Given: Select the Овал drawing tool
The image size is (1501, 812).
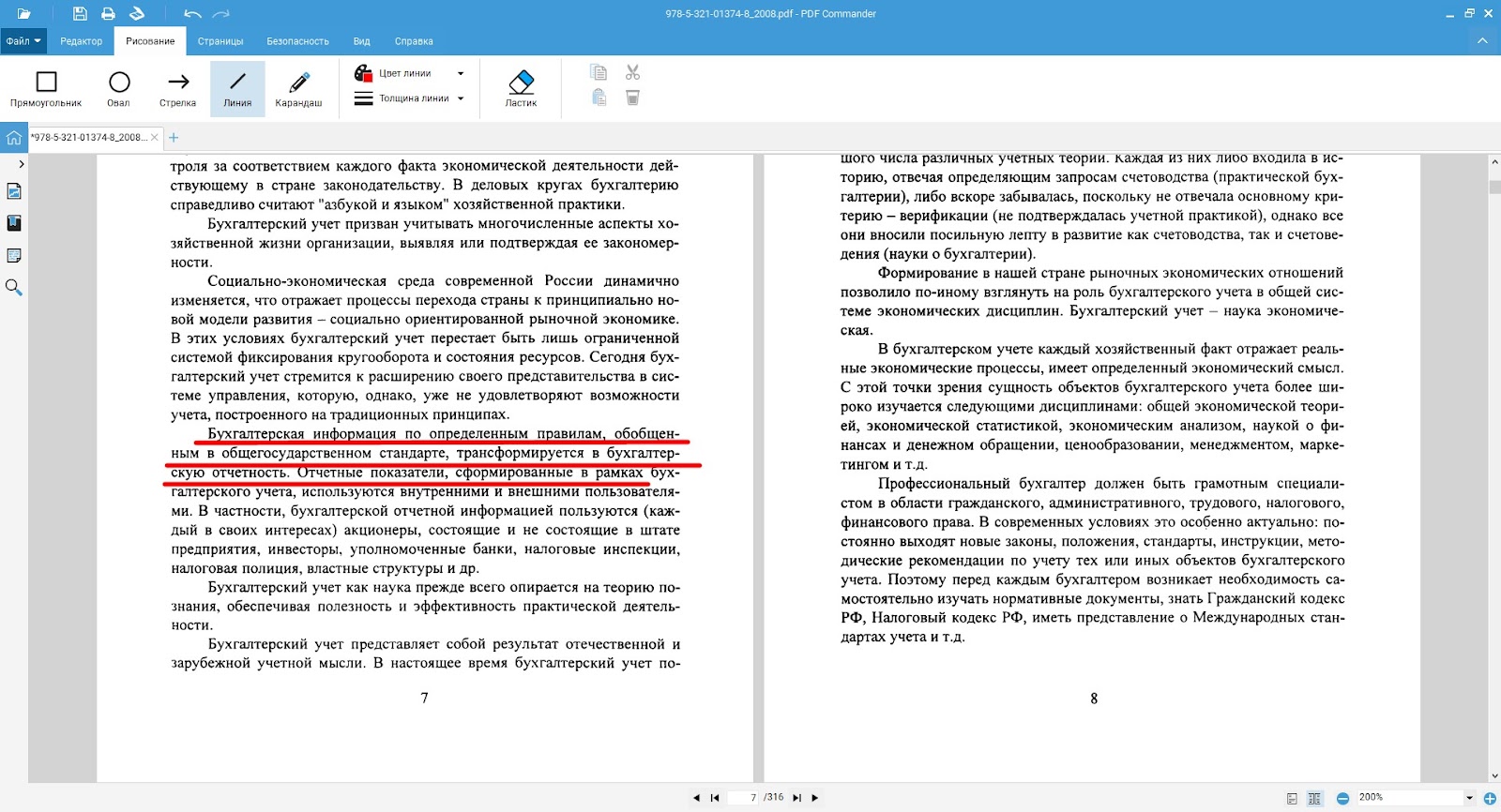Looking at the screenshot, I should tap(119, 89).
